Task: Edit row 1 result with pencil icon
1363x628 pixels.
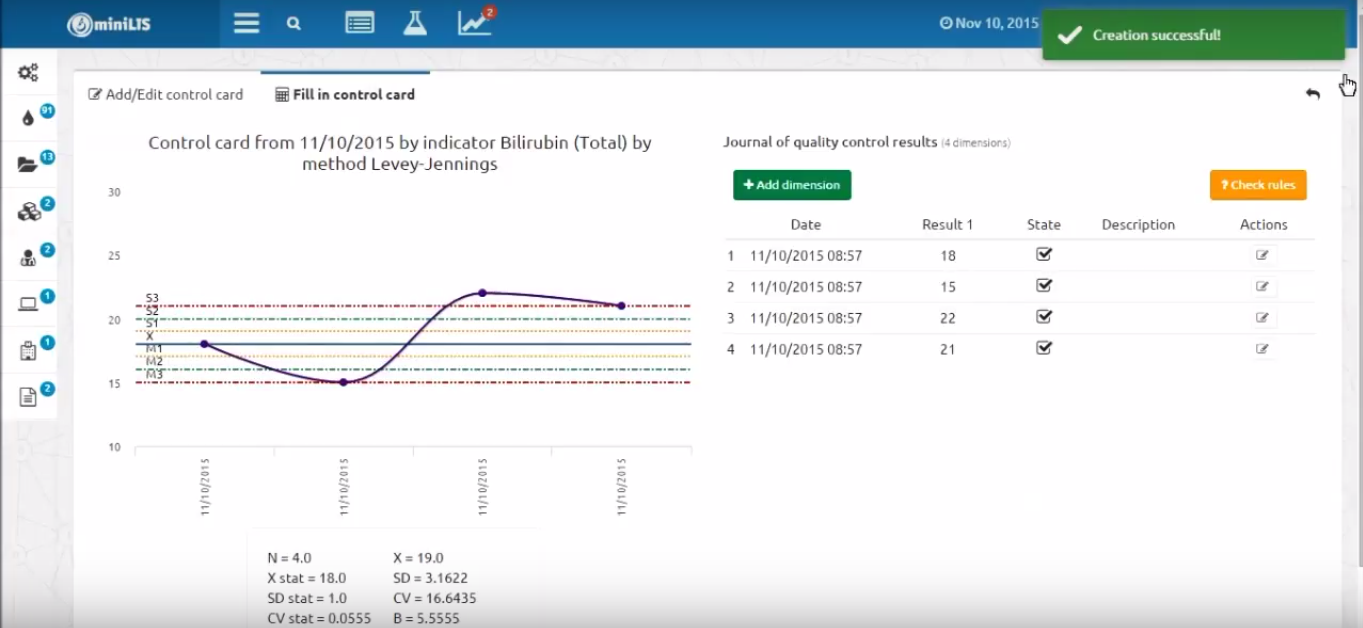Action: 1262,255
